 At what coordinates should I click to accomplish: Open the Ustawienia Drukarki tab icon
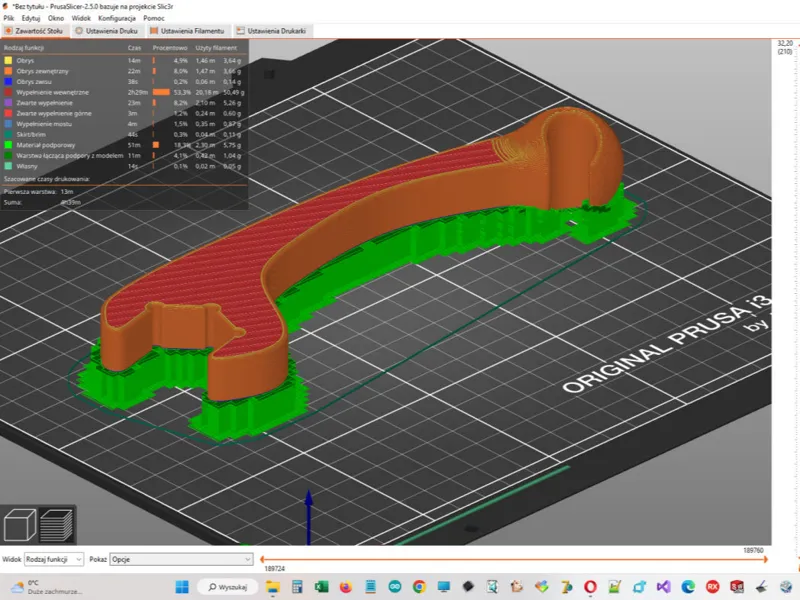point(240,31)
